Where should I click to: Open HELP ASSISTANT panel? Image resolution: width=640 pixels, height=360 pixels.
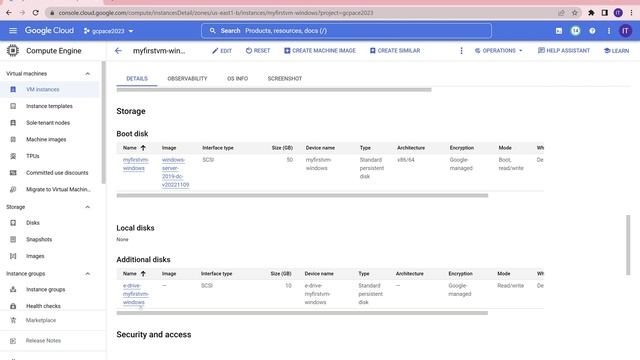(x=564, y=51)
